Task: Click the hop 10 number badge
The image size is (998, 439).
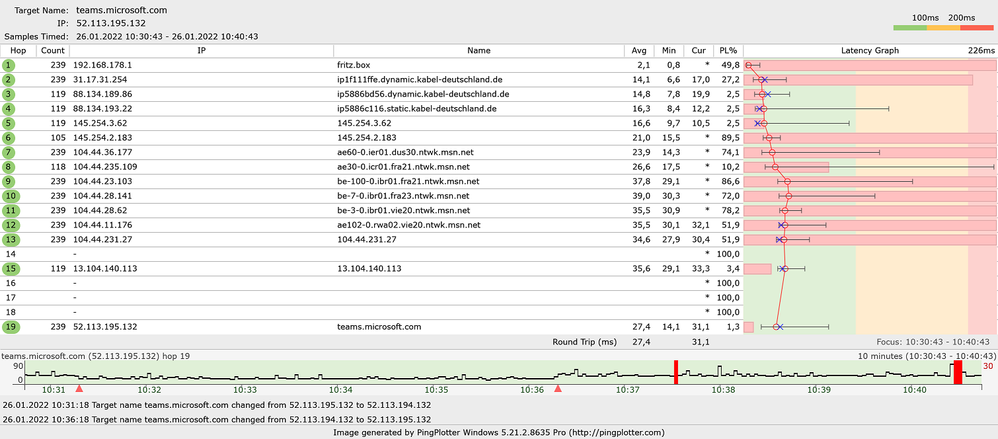Action: click(10, 196)
